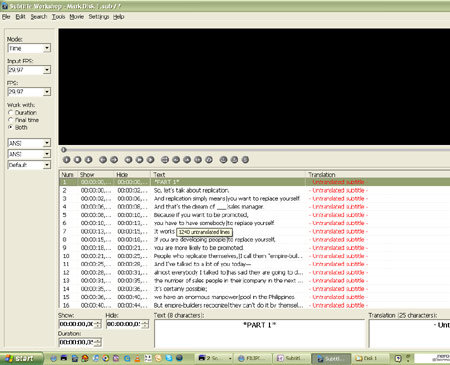450x365 pixels.
Task: Open ANSI dropdown just below Both radio
Action: (x=47, y=143)
